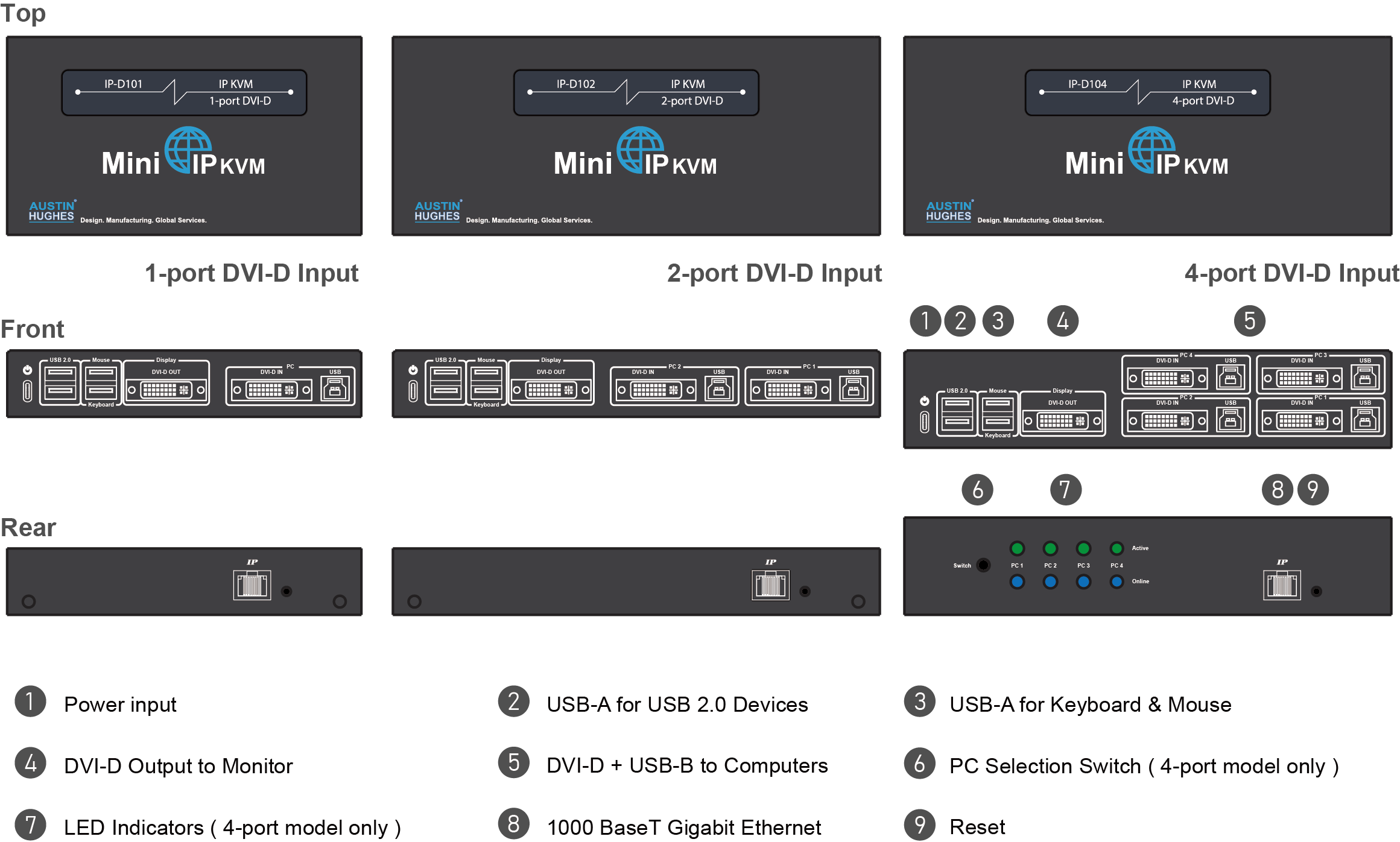Click the '4-port DVI-D Input' caption

(1292, 273)
